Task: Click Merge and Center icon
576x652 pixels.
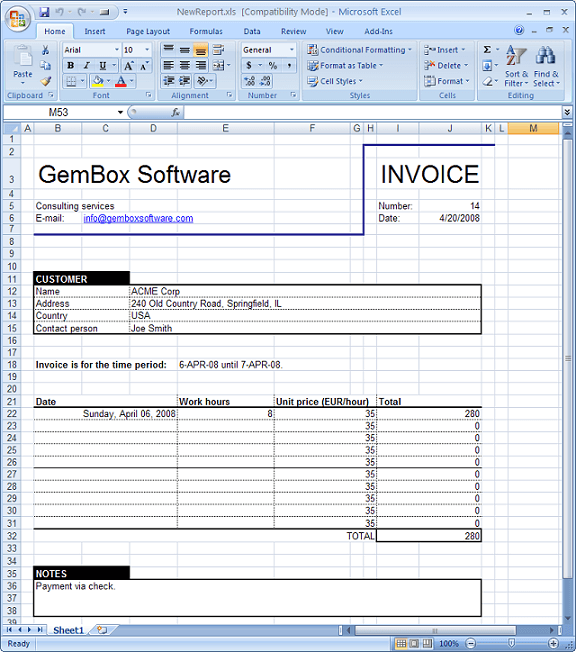Action: pos(218,65)
